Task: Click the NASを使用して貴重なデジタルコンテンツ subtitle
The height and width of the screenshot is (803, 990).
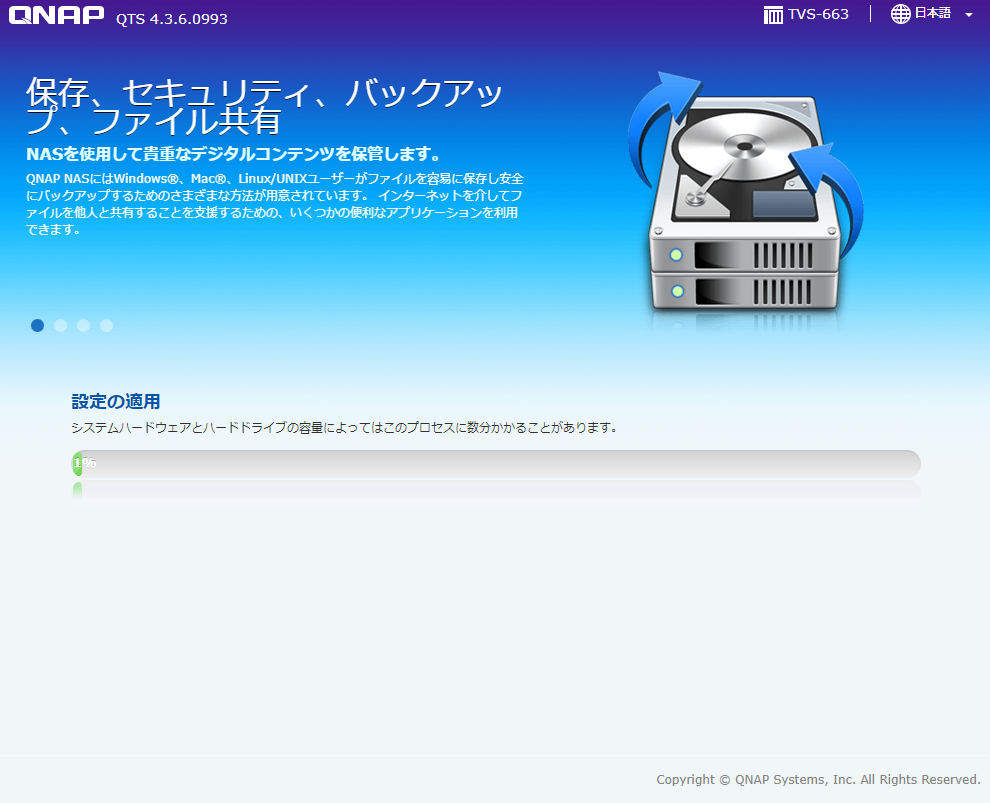Action: 233,154
